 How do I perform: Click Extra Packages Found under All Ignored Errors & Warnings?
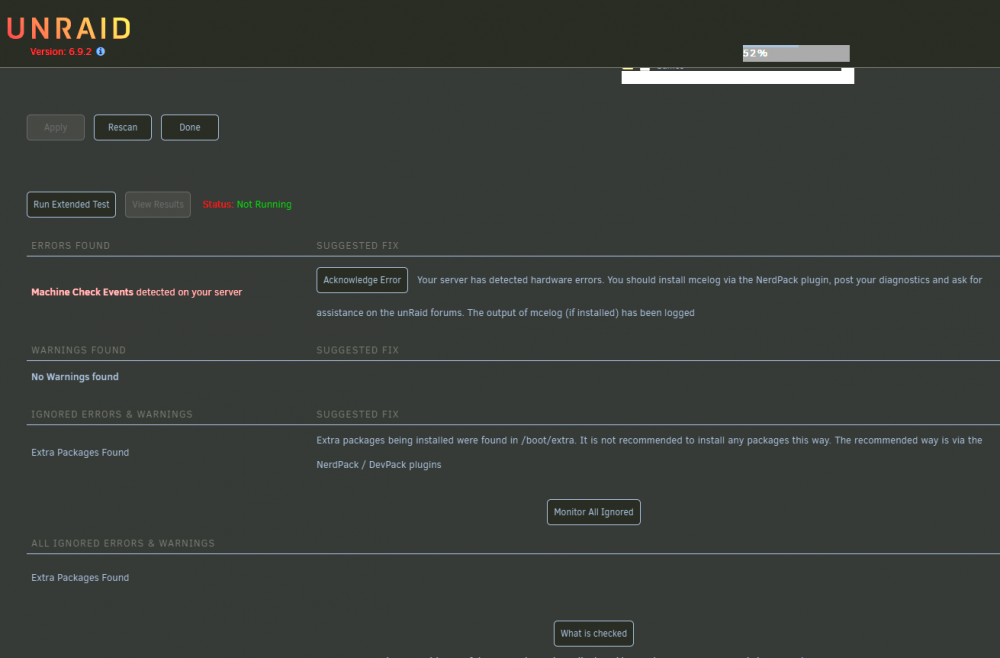point(80,578)
